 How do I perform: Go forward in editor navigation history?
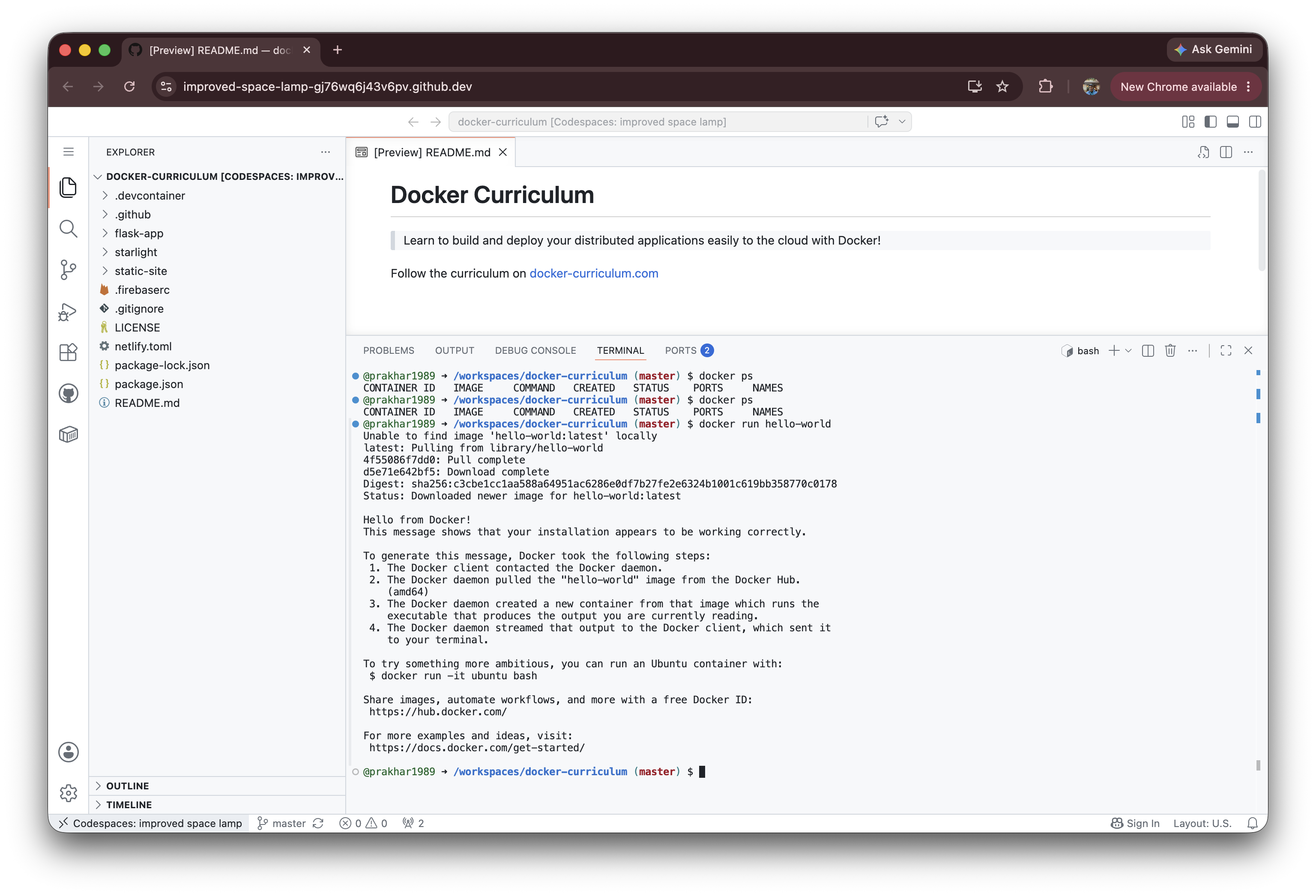point(435,122)
